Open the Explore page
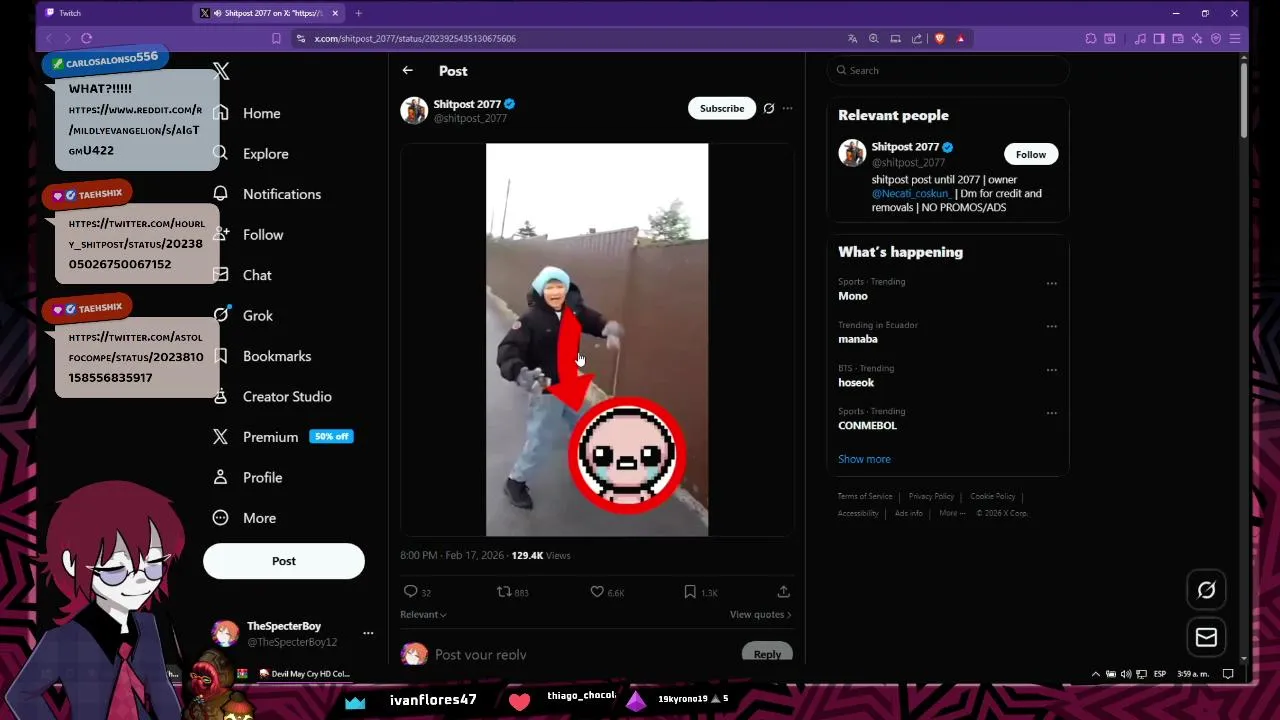This screenshot has width=1280, height=720. [x=251, y=154]
